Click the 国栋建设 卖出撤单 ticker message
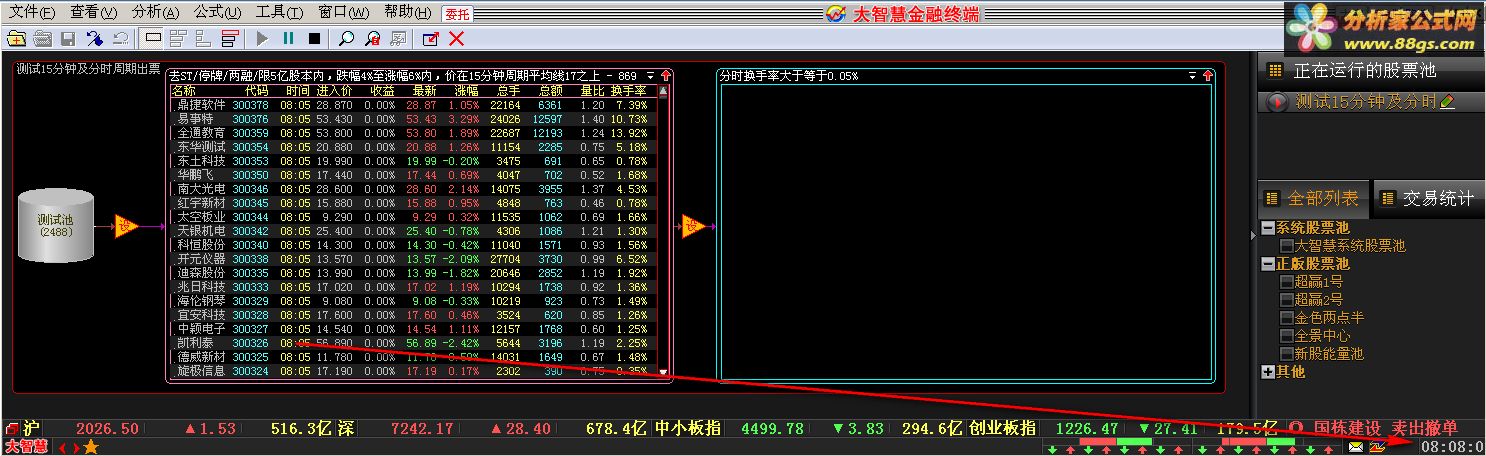 click(1386, 428)
